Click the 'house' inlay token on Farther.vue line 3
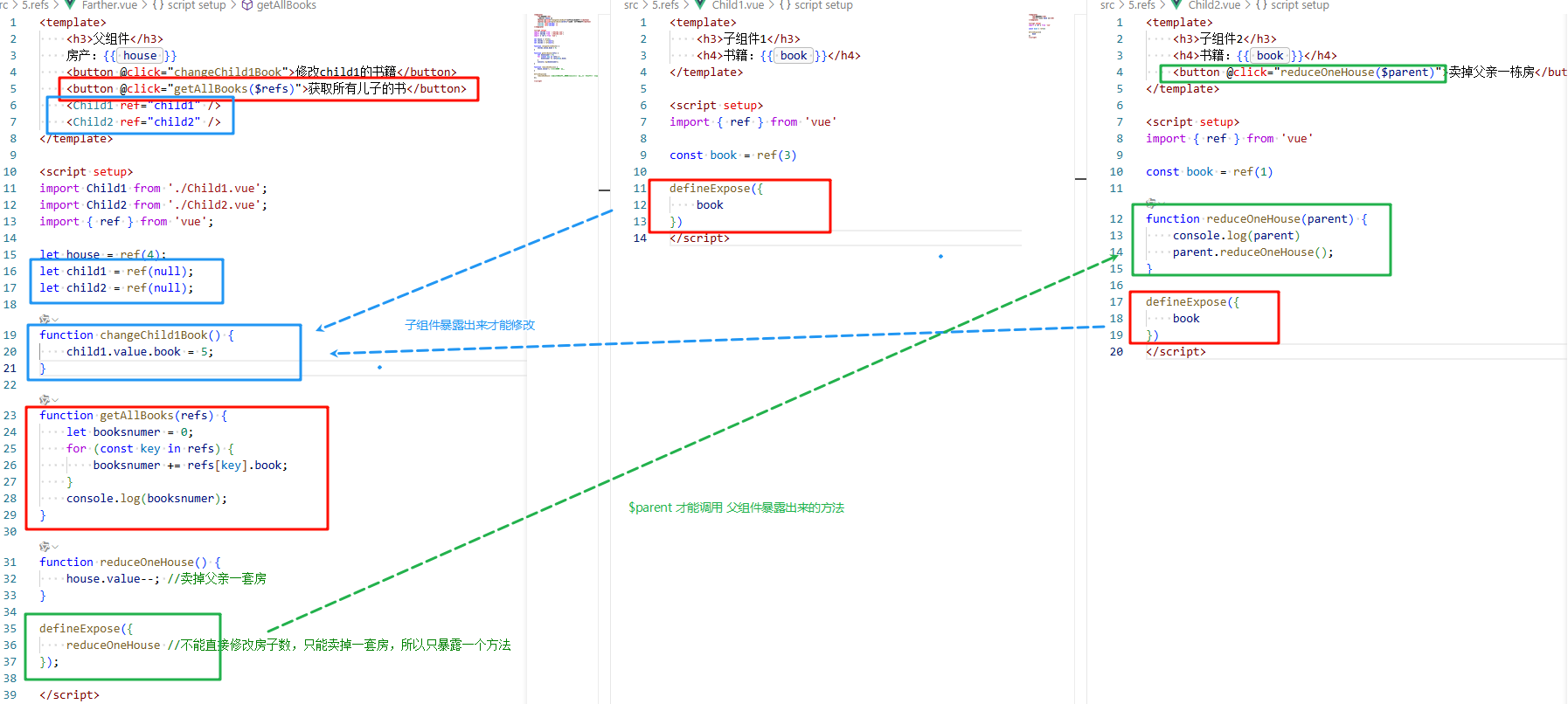The height and width of the screenshot is (704, 1568). pyautogui.click(x=140, y=56)
